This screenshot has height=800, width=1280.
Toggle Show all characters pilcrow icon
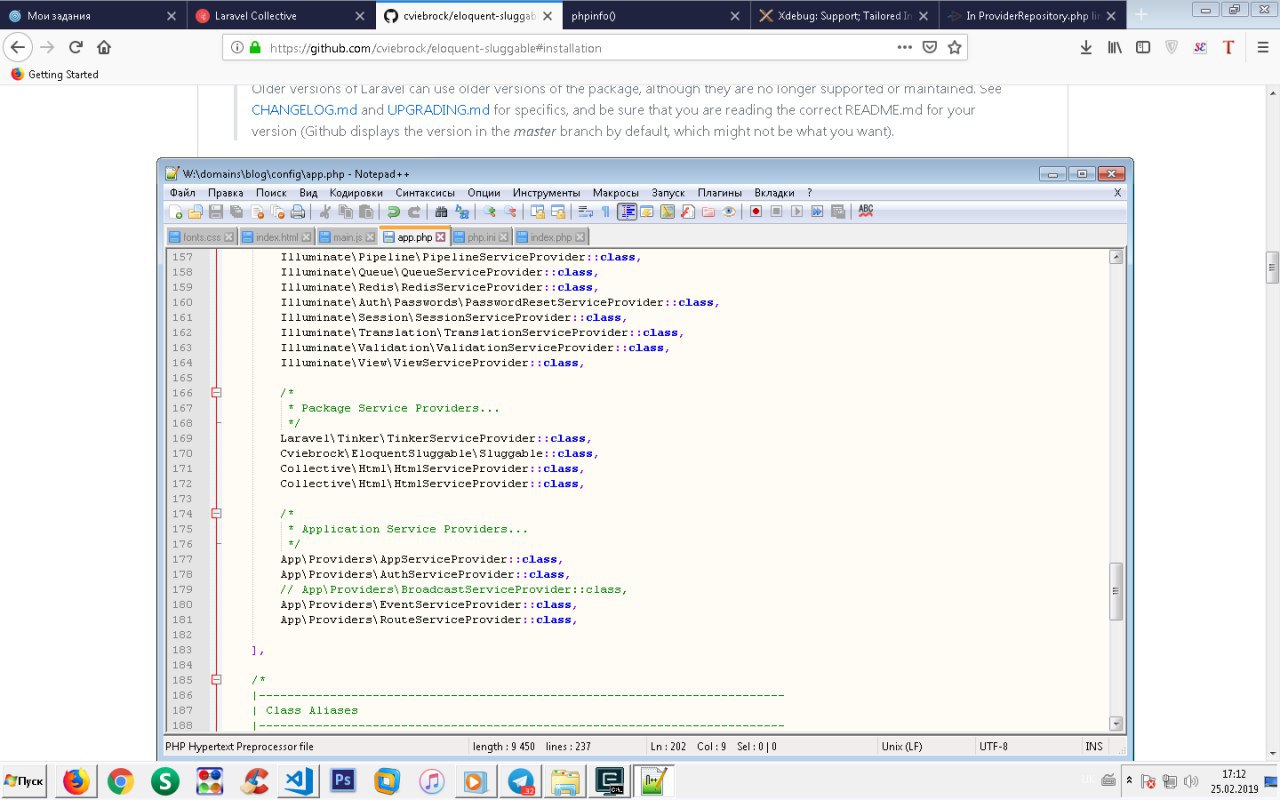click(x=605, y=211)
